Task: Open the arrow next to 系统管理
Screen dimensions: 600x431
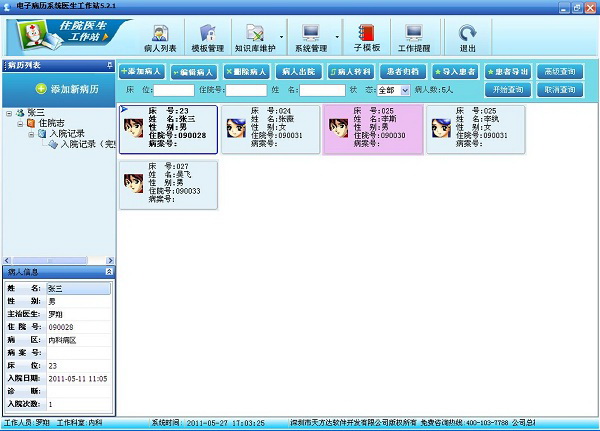Action: point(337,36)
